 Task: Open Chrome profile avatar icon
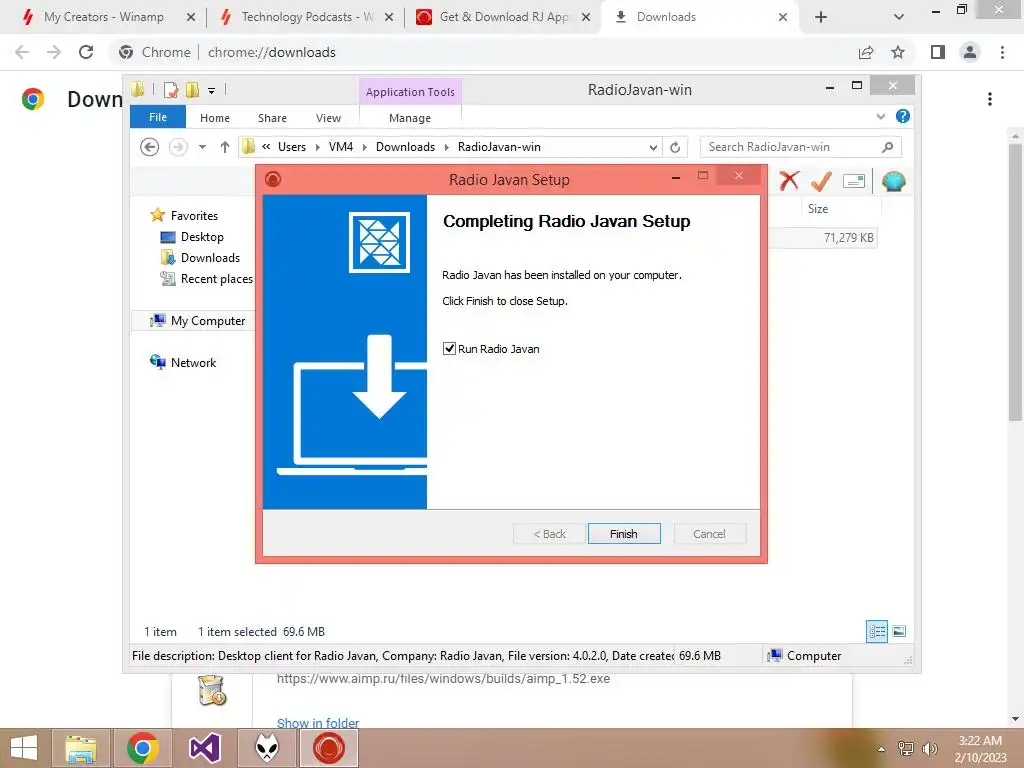[x=970, y=52]
